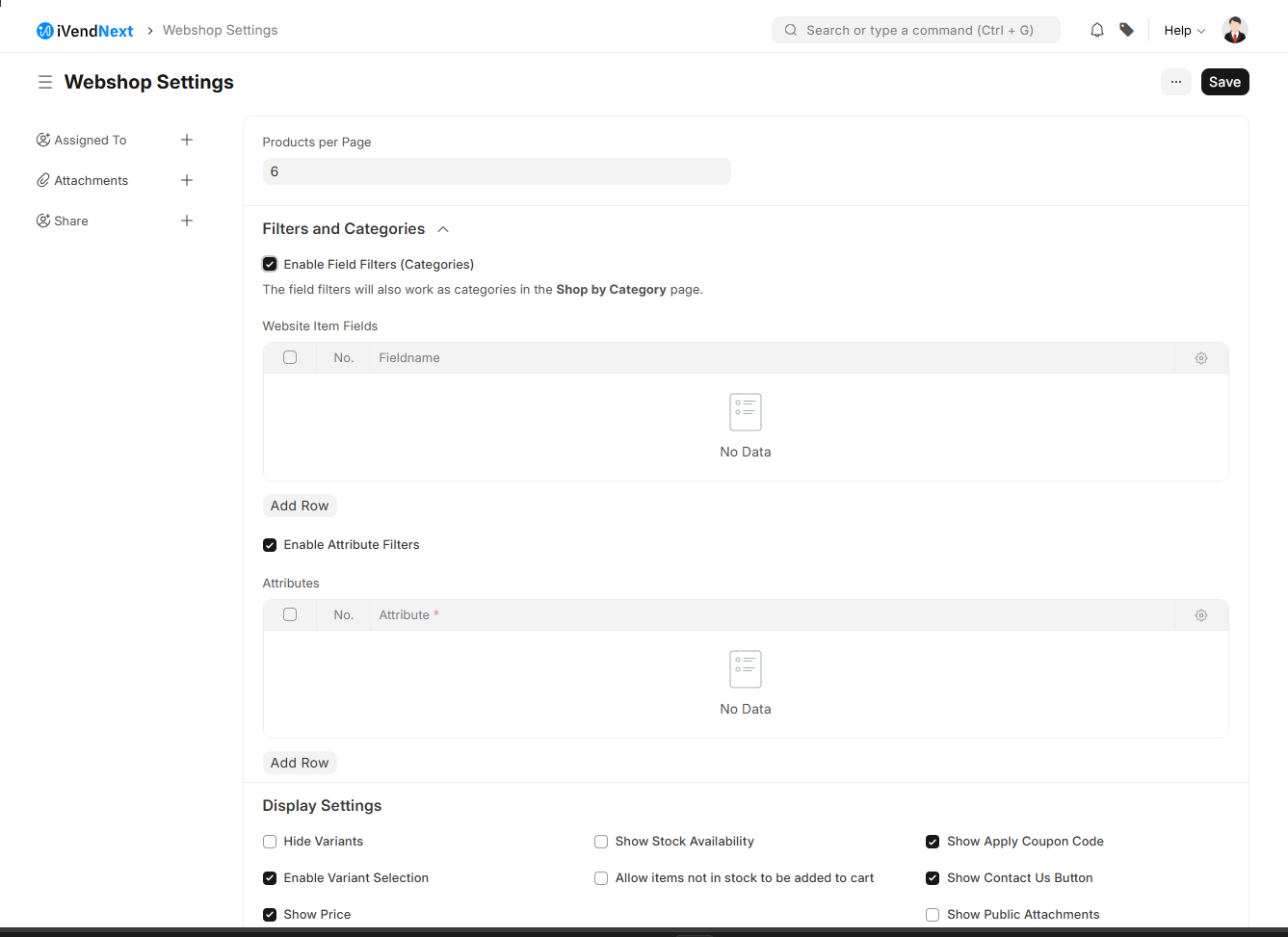Uncheck Enable Variant Selection
Image resolution: width=1288 pixels, height=937 pixels.
pos(270,877)
